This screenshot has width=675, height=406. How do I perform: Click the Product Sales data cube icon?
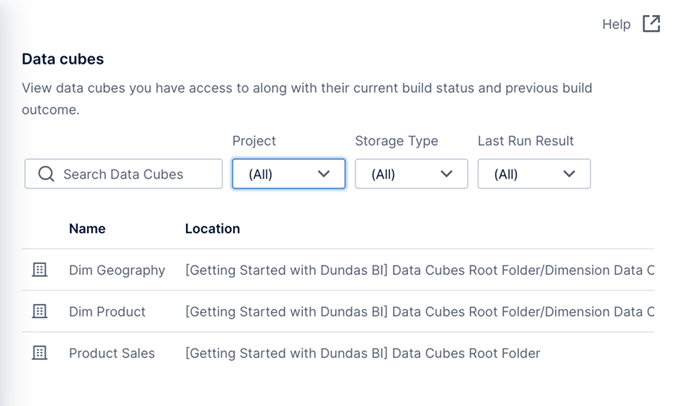pos(40,353)
